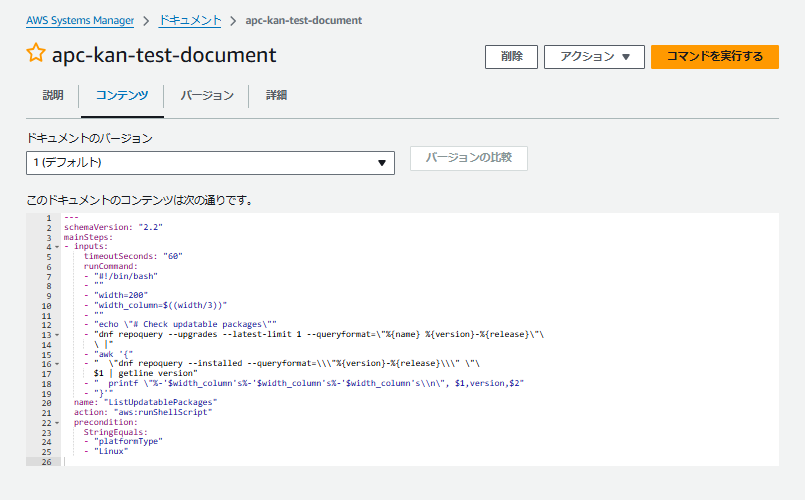Click the runCommand: line
Screen dimensions: 805x500
pyautogui.click(x=110, y=266)
